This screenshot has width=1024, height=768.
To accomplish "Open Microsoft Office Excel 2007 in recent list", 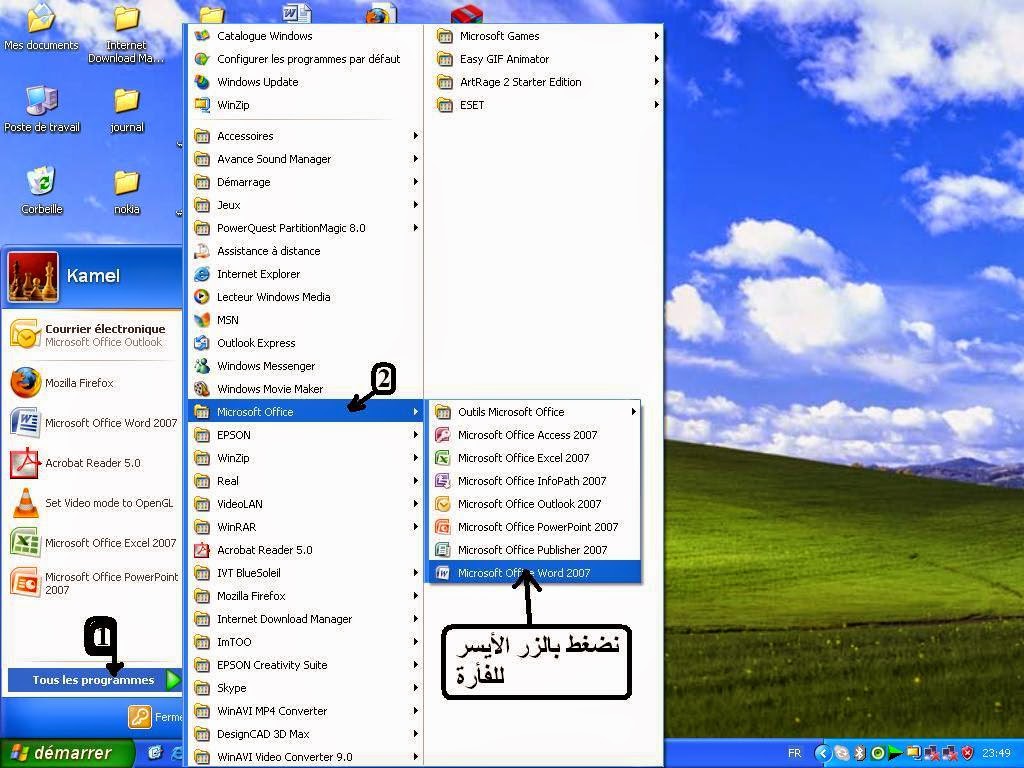I will (92, 543).
